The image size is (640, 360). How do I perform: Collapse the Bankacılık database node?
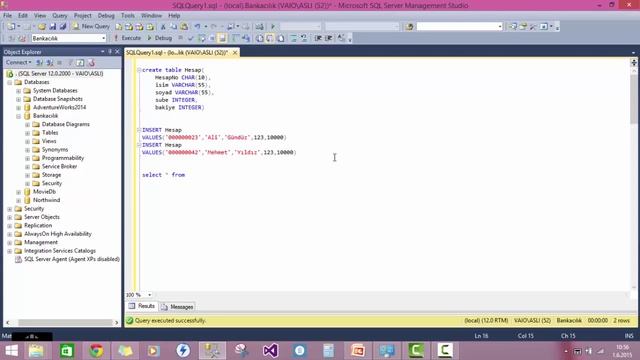click(x=18, y=116)
